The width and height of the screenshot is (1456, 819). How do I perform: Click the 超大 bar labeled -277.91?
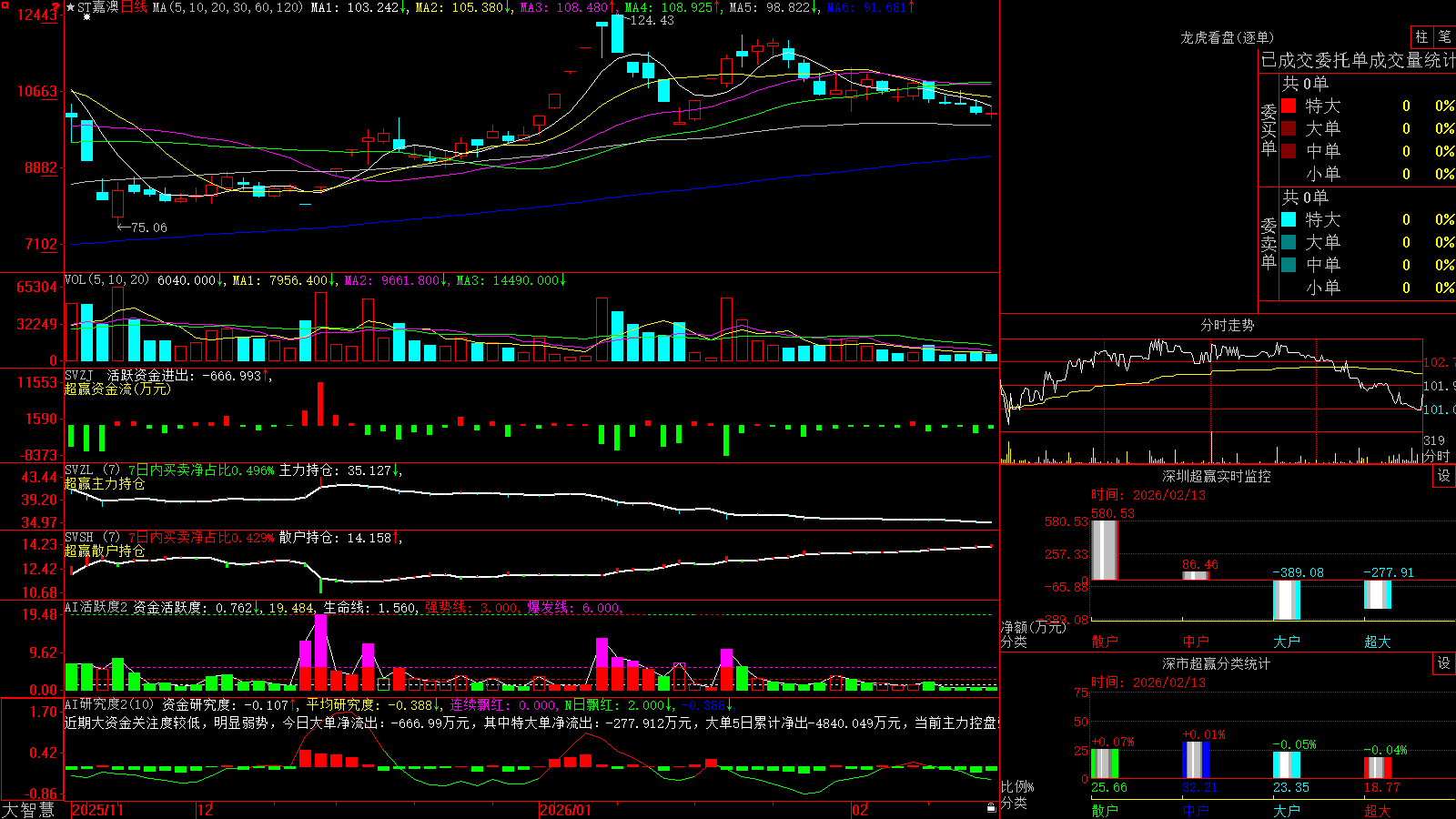pos(1378,594)
